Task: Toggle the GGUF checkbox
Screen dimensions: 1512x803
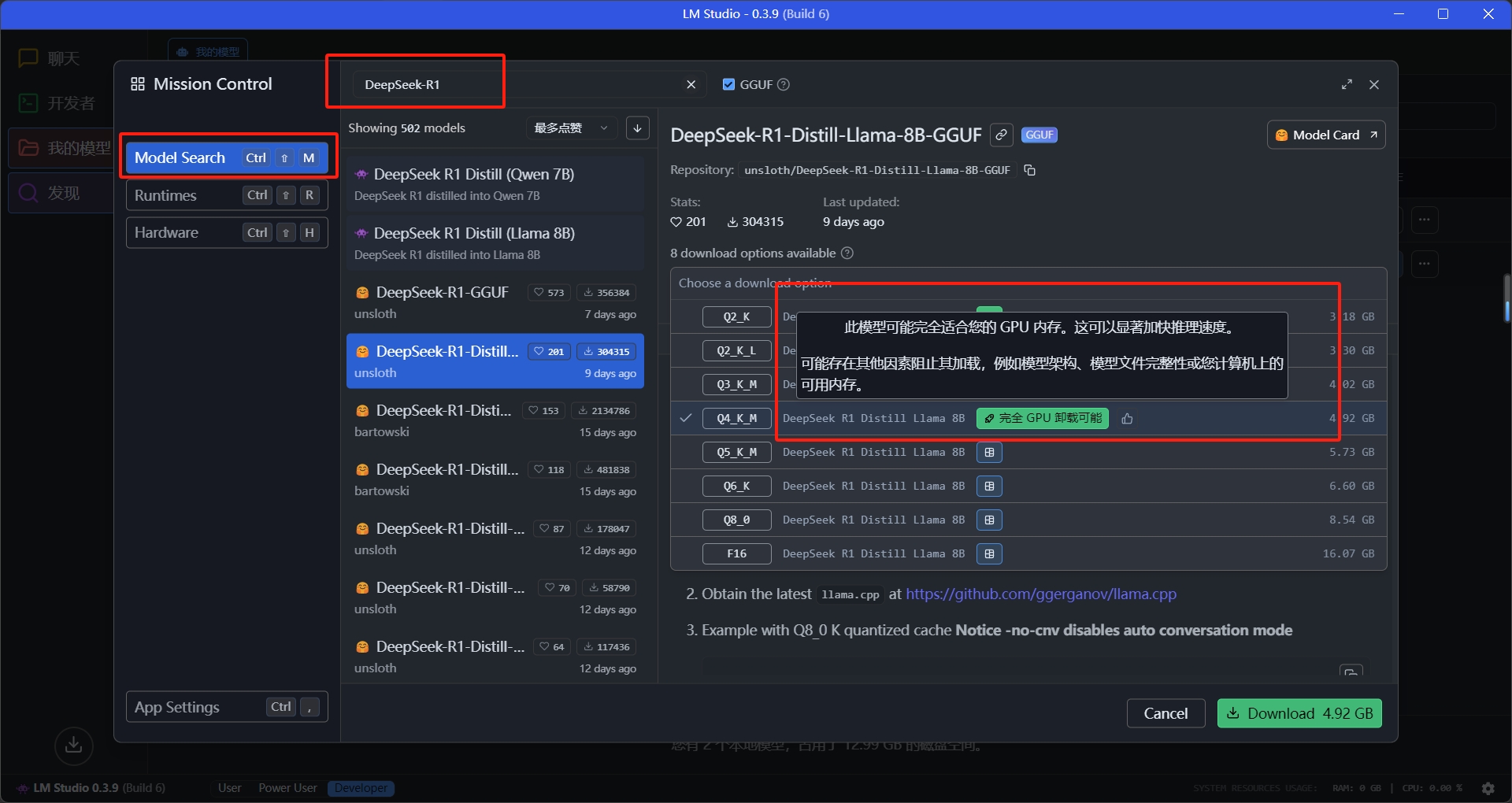Action: [728, 84]
